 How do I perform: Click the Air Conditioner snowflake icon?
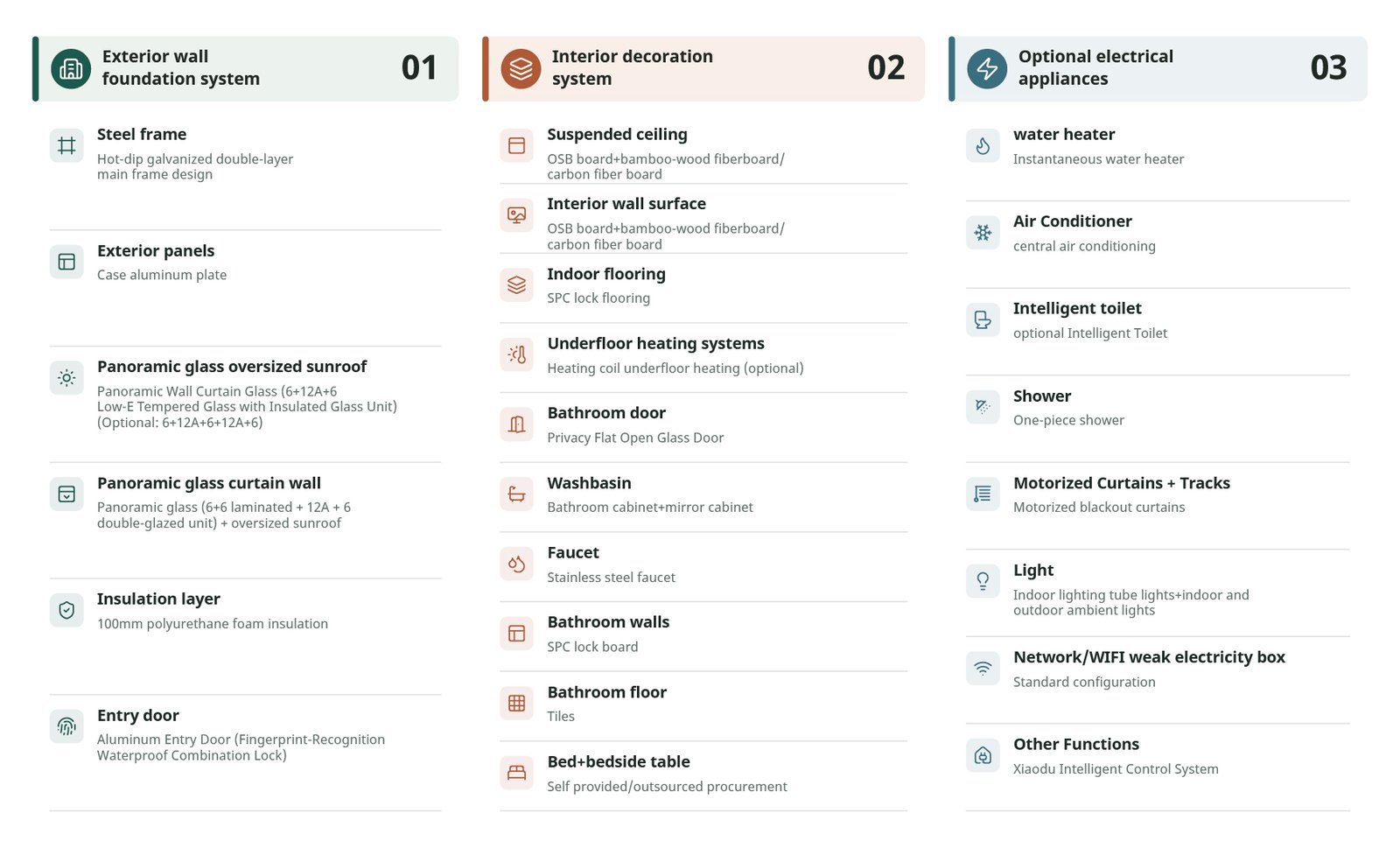[x=983, y=233]
